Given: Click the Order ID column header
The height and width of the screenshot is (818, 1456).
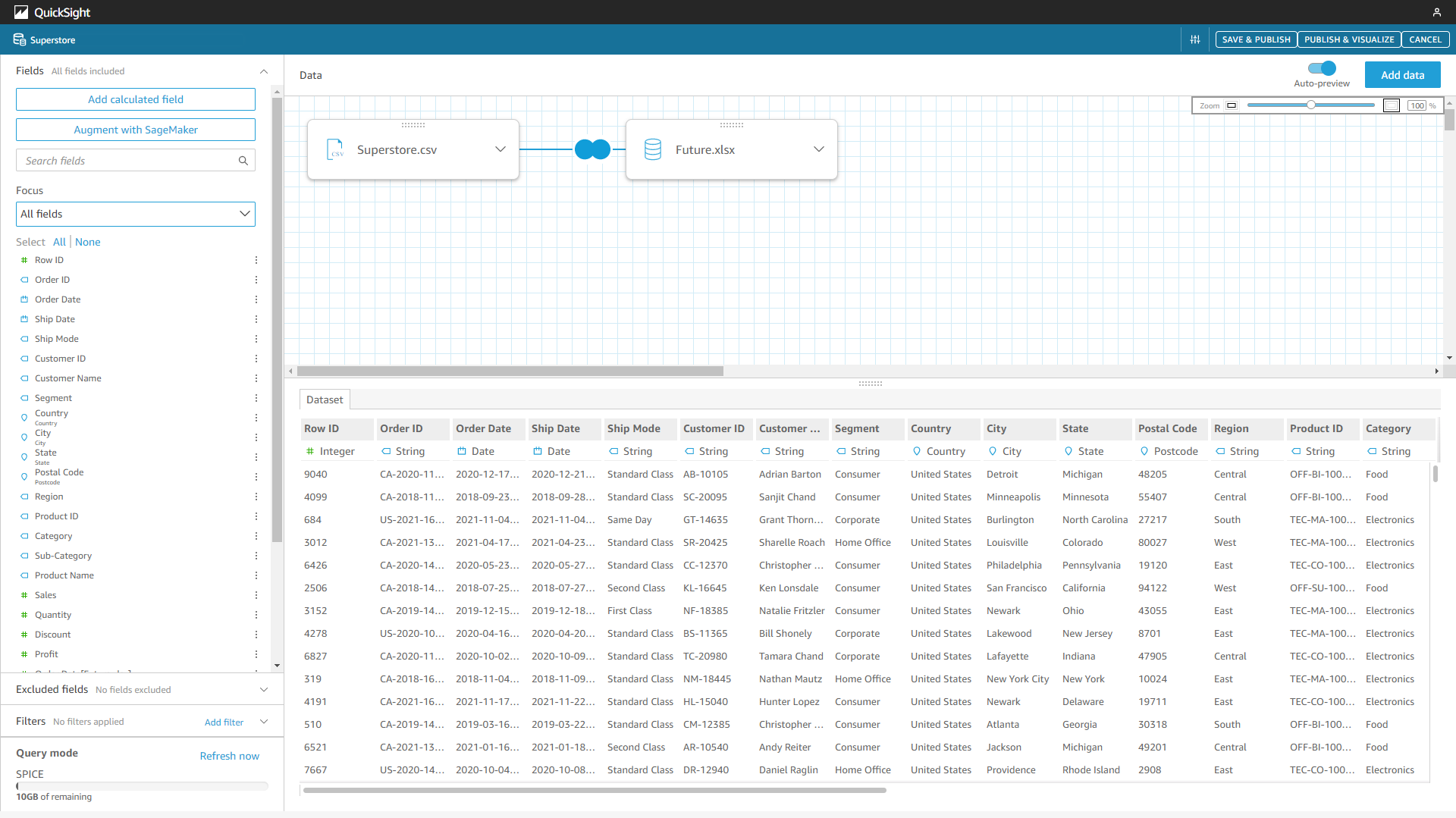Looking at the screenshot, I should pos(413,428).
